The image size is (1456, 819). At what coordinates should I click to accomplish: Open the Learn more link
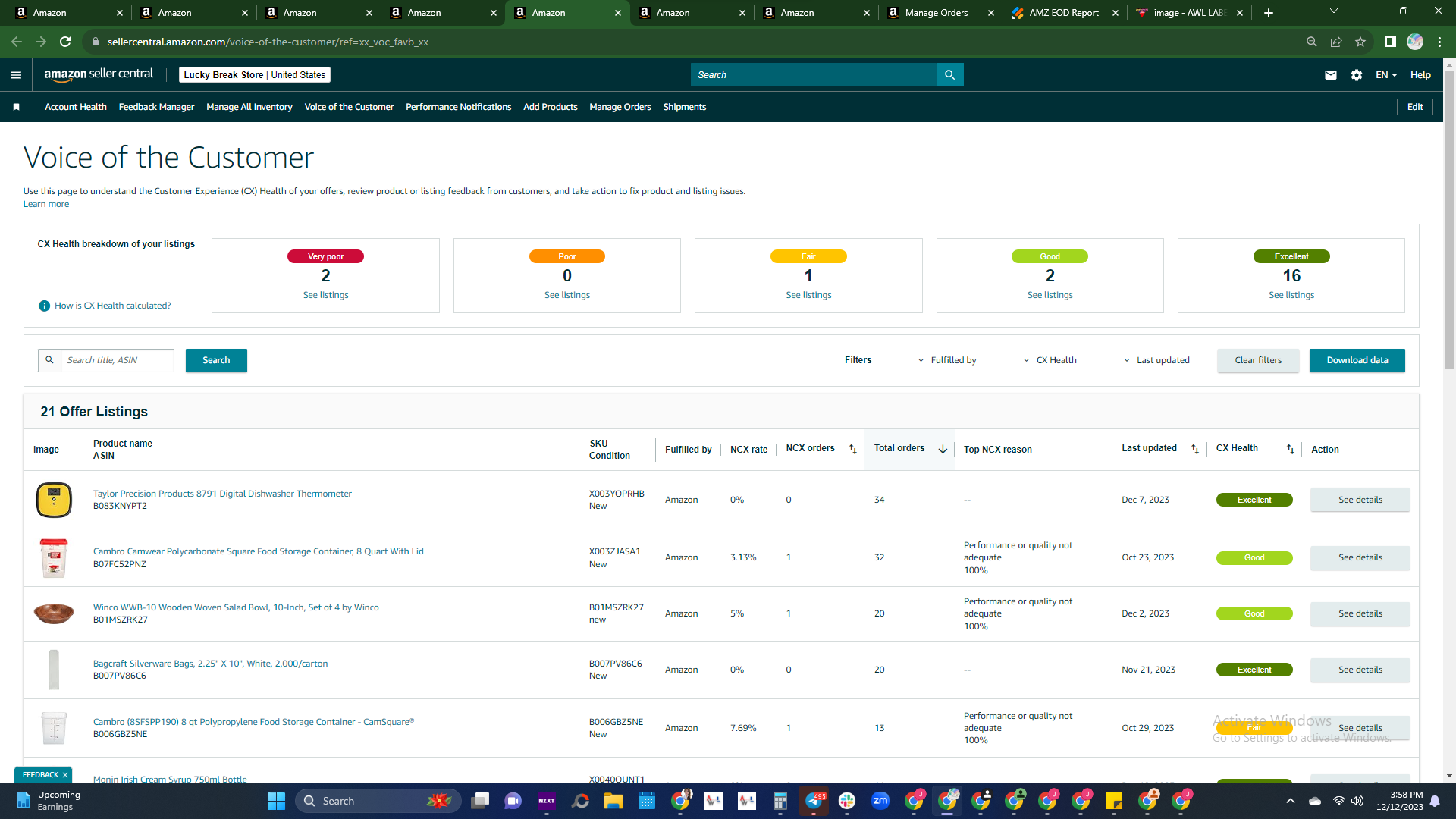click(x=46, y=204)
